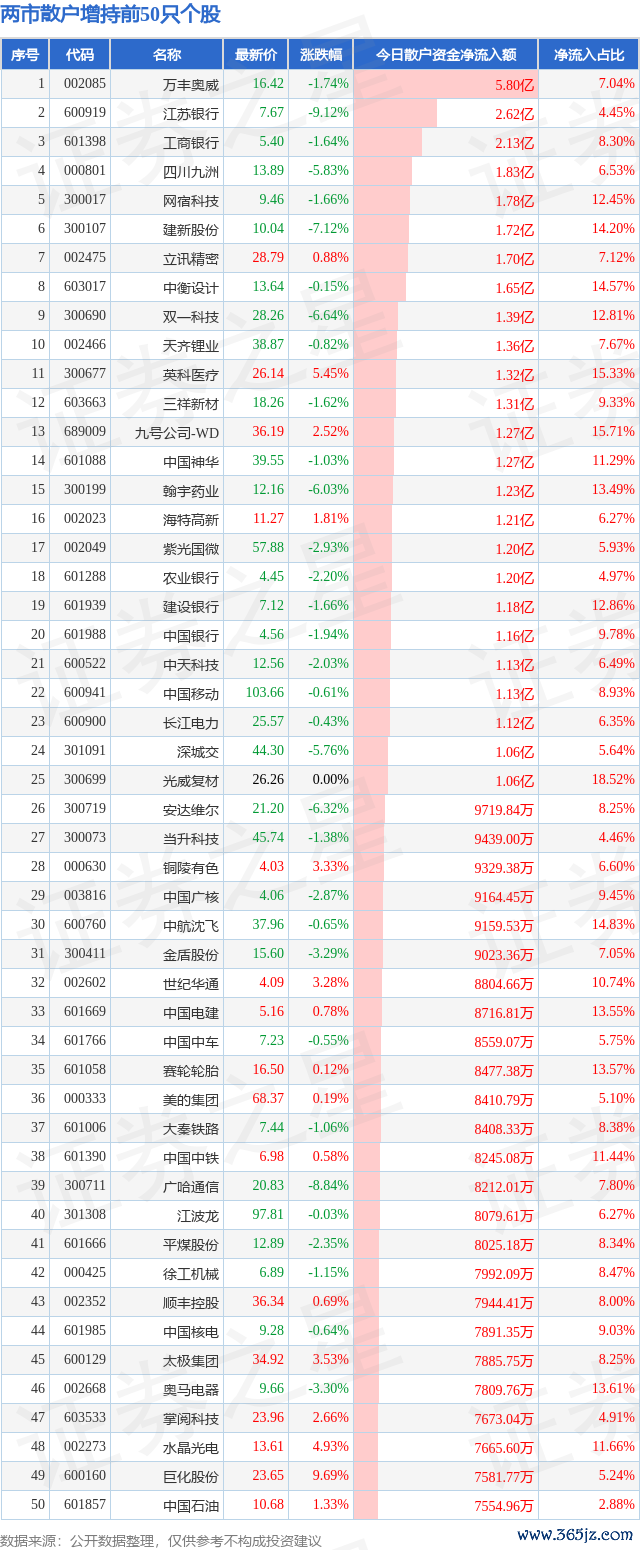
Task: Select stock name 徐工机械
Action: [190, 1273]
